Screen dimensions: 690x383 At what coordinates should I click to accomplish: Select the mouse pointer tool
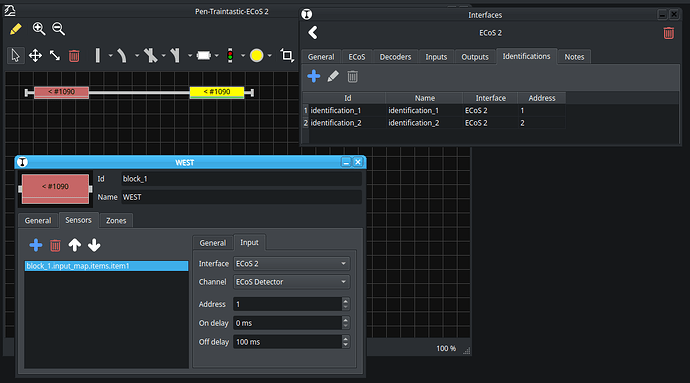coord(15,55)
